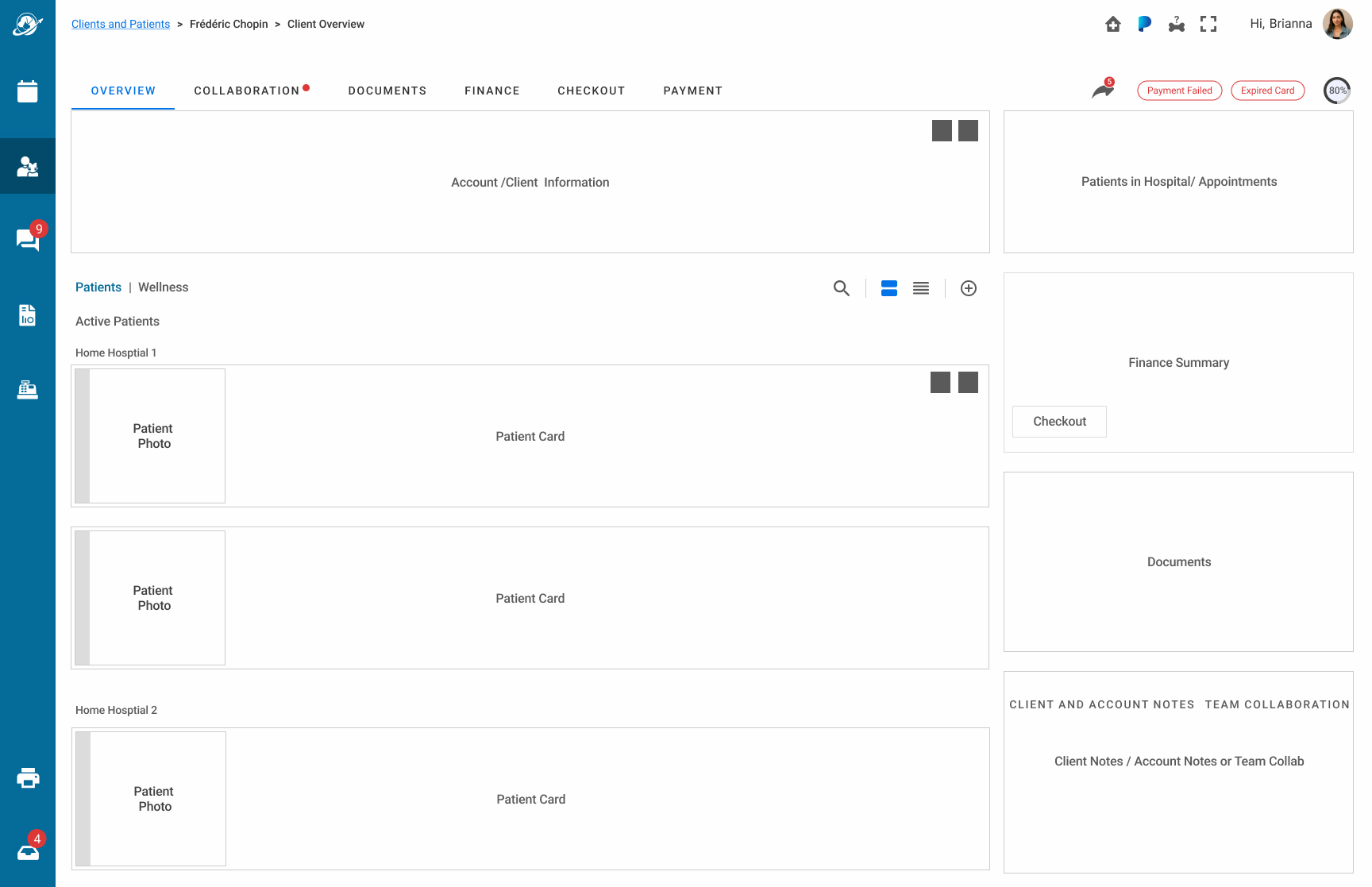Open the cash register sidebar icon
This screenshot has height=887, width=1372.
[28, 389]
